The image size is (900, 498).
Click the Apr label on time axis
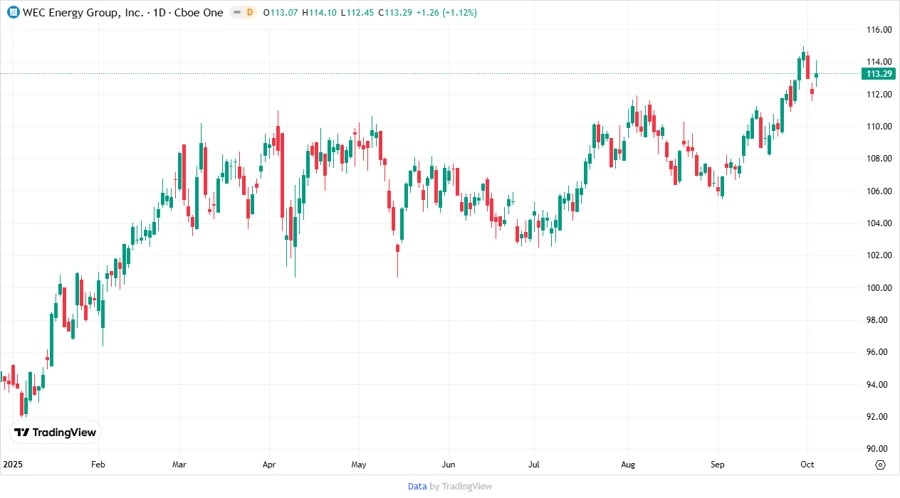[x=269, y=465]
